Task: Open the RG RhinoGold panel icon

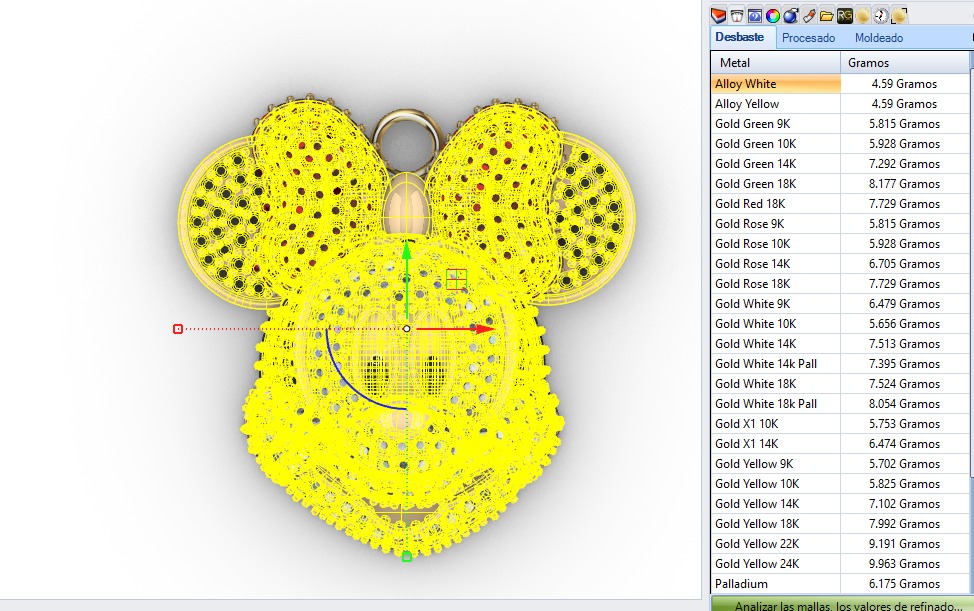Action: coord(845,16)
